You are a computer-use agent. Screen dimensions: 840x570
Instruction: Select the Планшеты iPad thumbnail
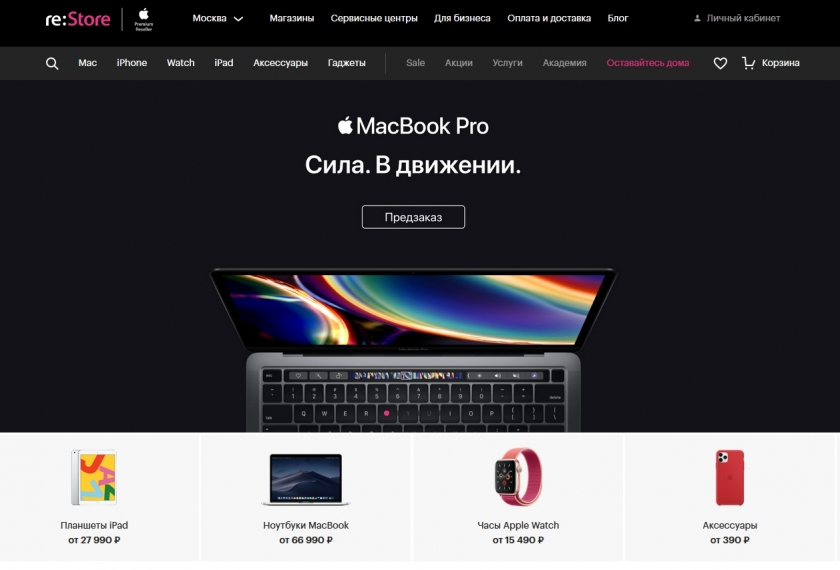(94, 477)
